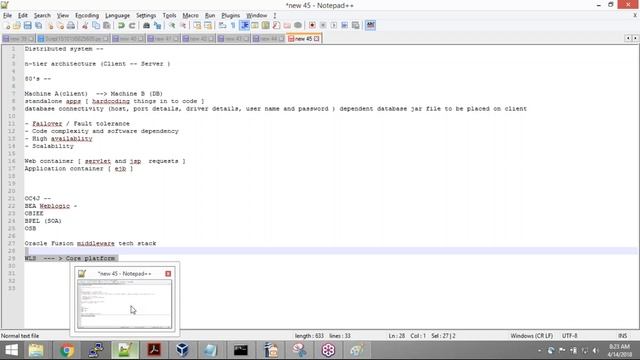Click the Replace toolbar icon
640x360 pixels.
click(157, 25)
